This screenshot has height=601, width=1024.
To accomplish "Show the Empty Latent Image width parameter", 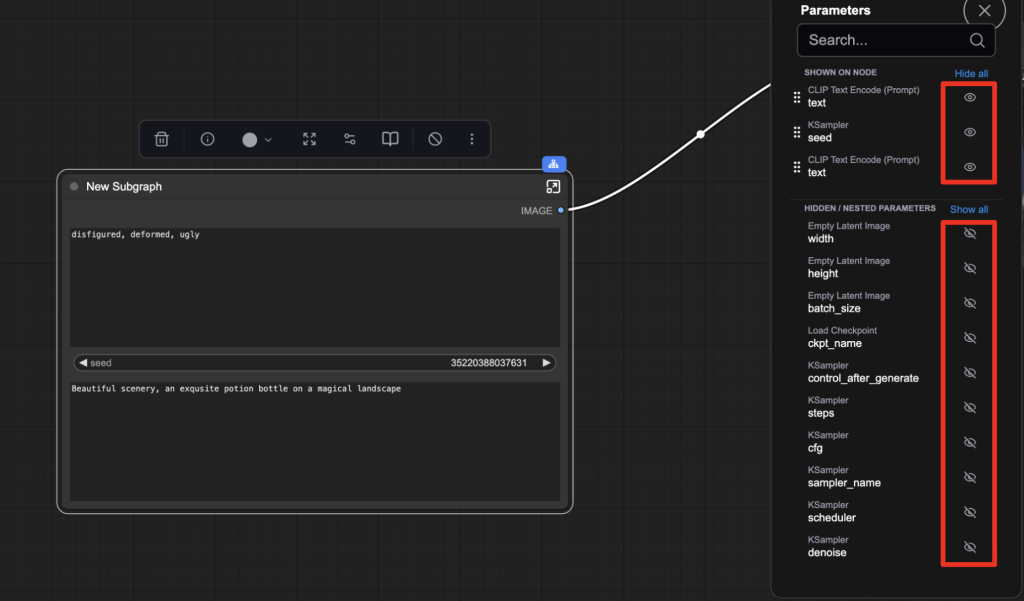I will pos(969,233).
